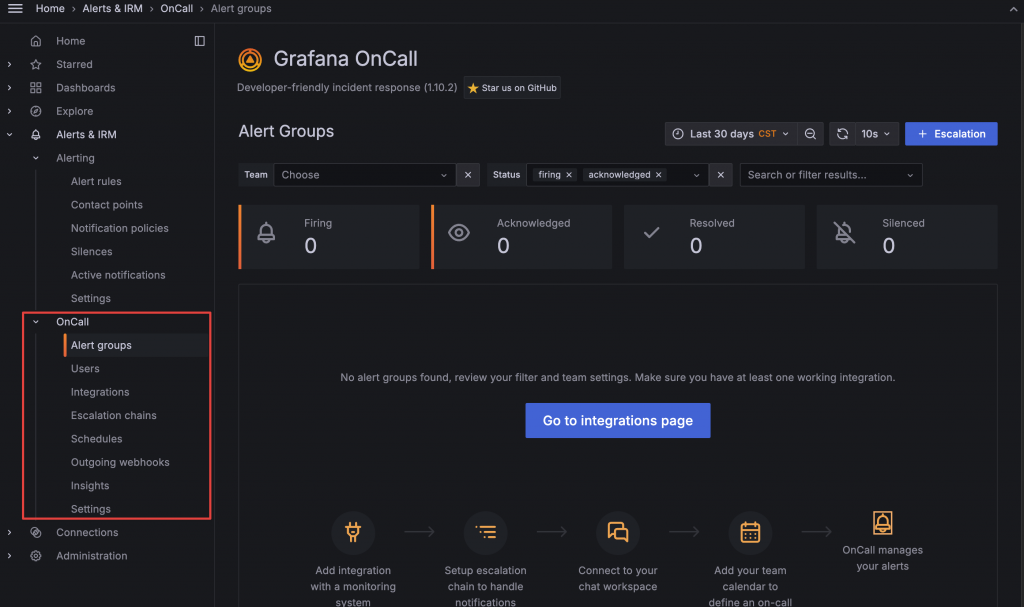This screenshot has width=1024, height=607.
Task: Select Alert groups under OnCall
Action: coord(101,346)
